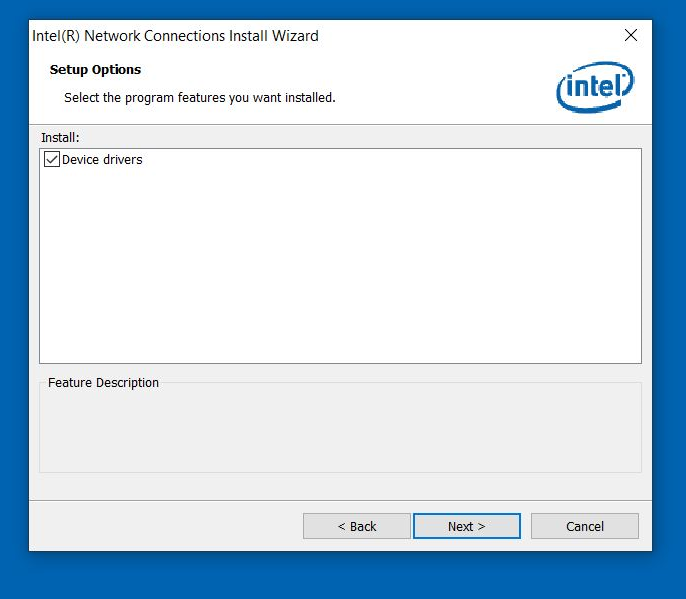Cancel the network connections installation
This screenshot has width=686, height=599.
584,526
